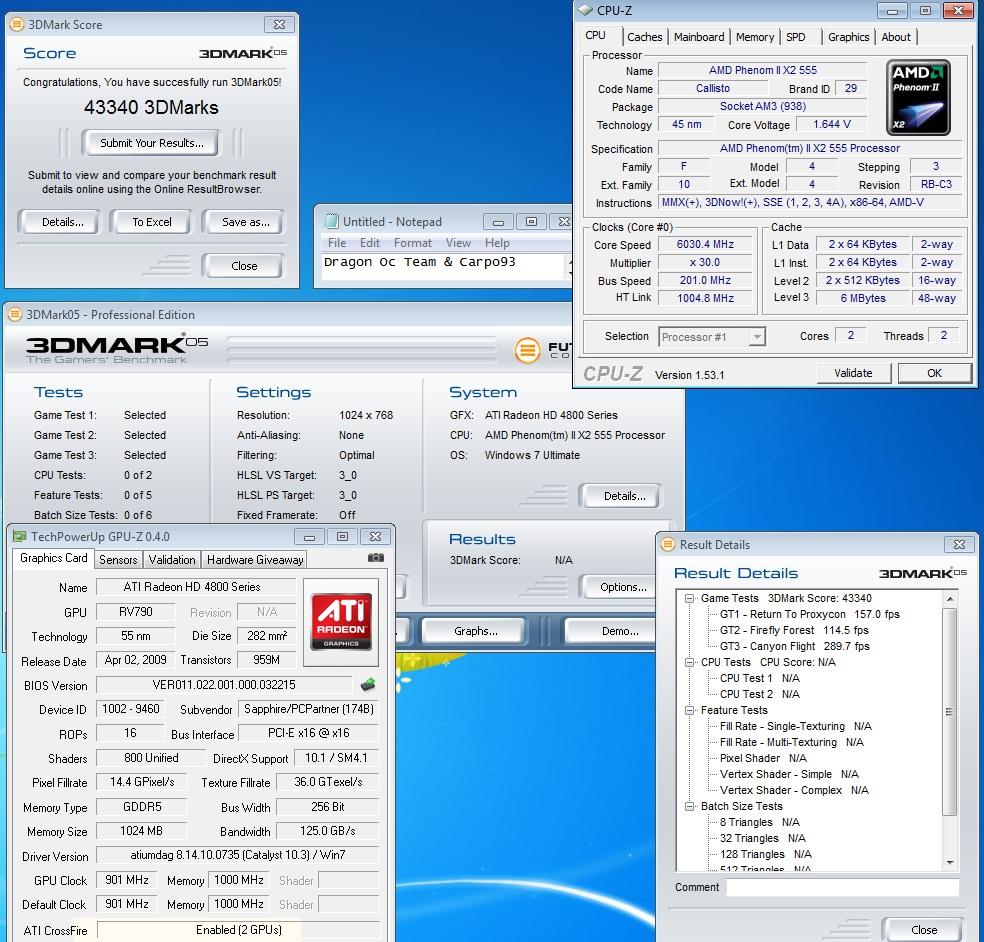Close the Result Details window with X

959,544
